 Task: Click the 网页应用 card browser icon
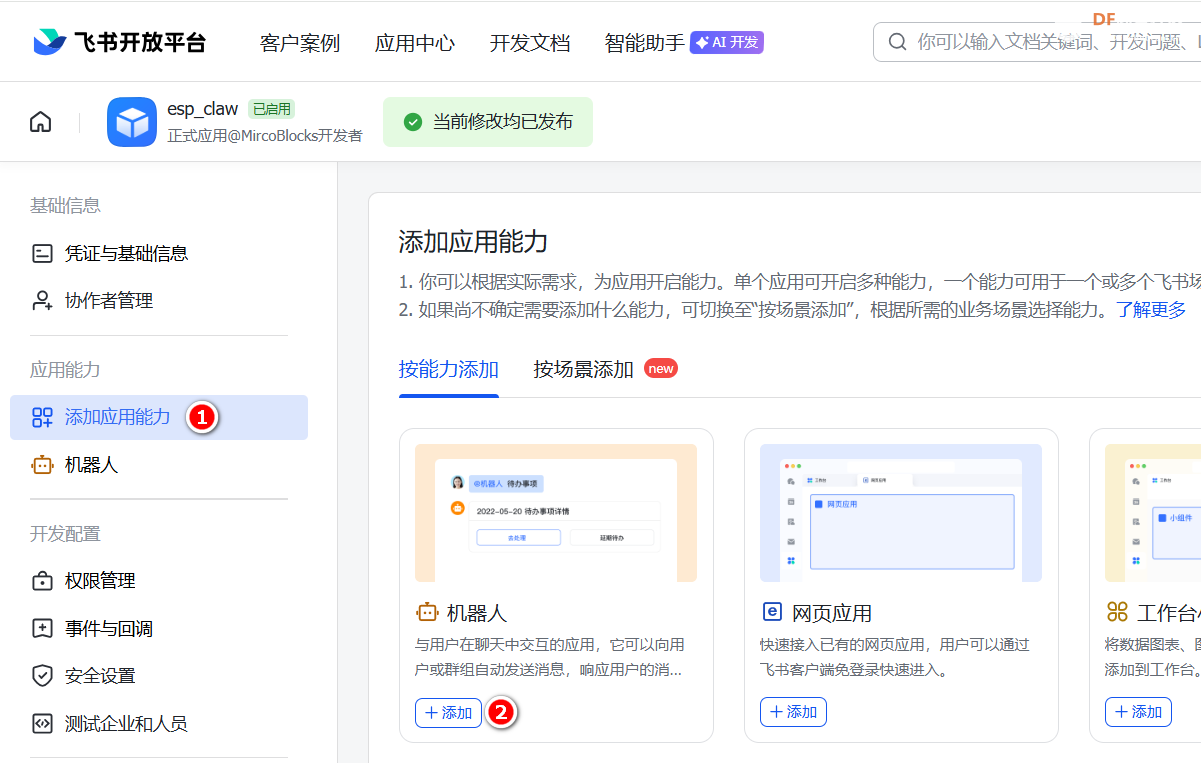coord(771,612)
